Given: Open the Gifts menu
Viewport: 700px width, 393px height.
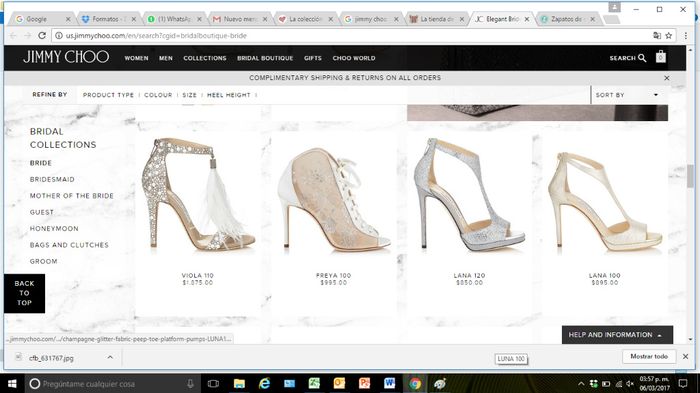Looking at the screenshot, I should pos(312,58).
